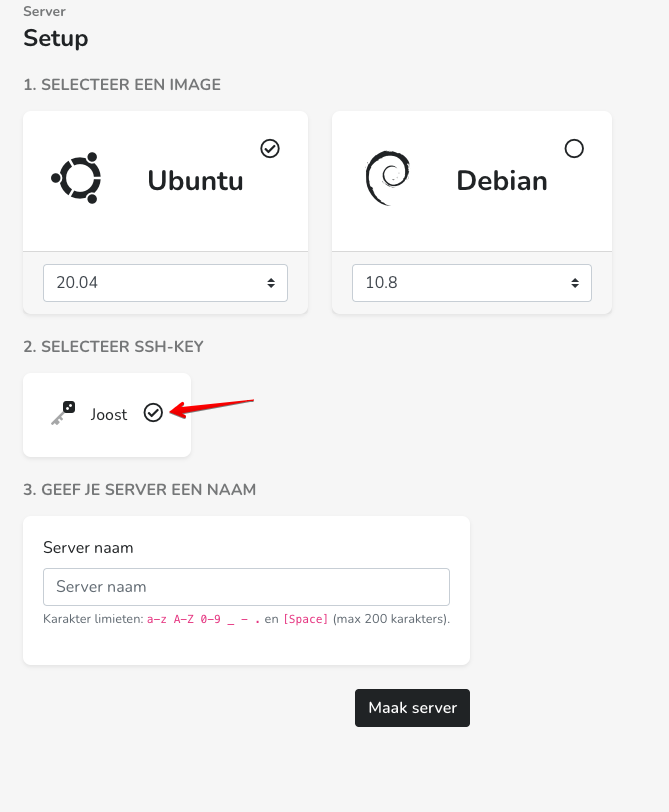
Task: Click the "Selecteer een image" step heading
Action: coord(122,85)
